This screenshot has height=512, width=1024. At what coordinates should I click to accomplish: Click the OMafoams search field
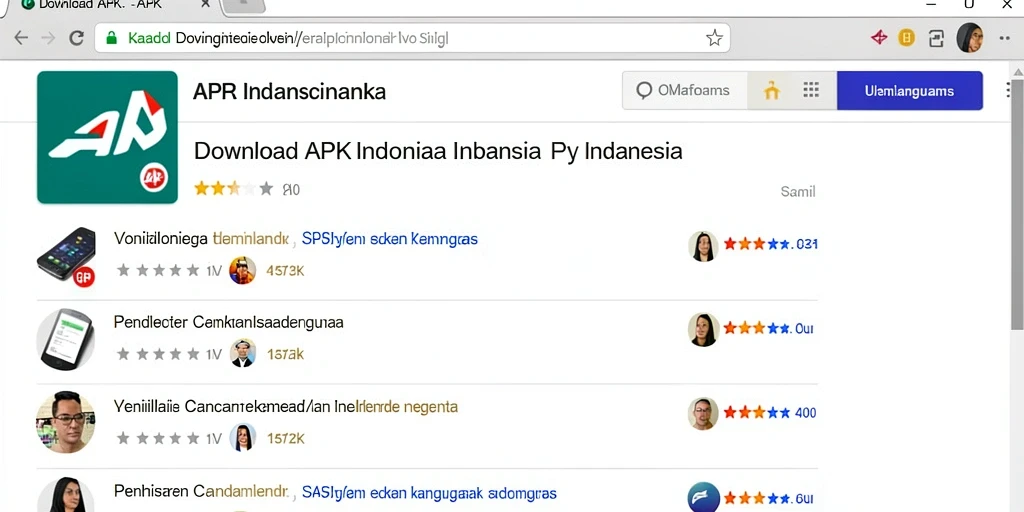tap(684, 91)
